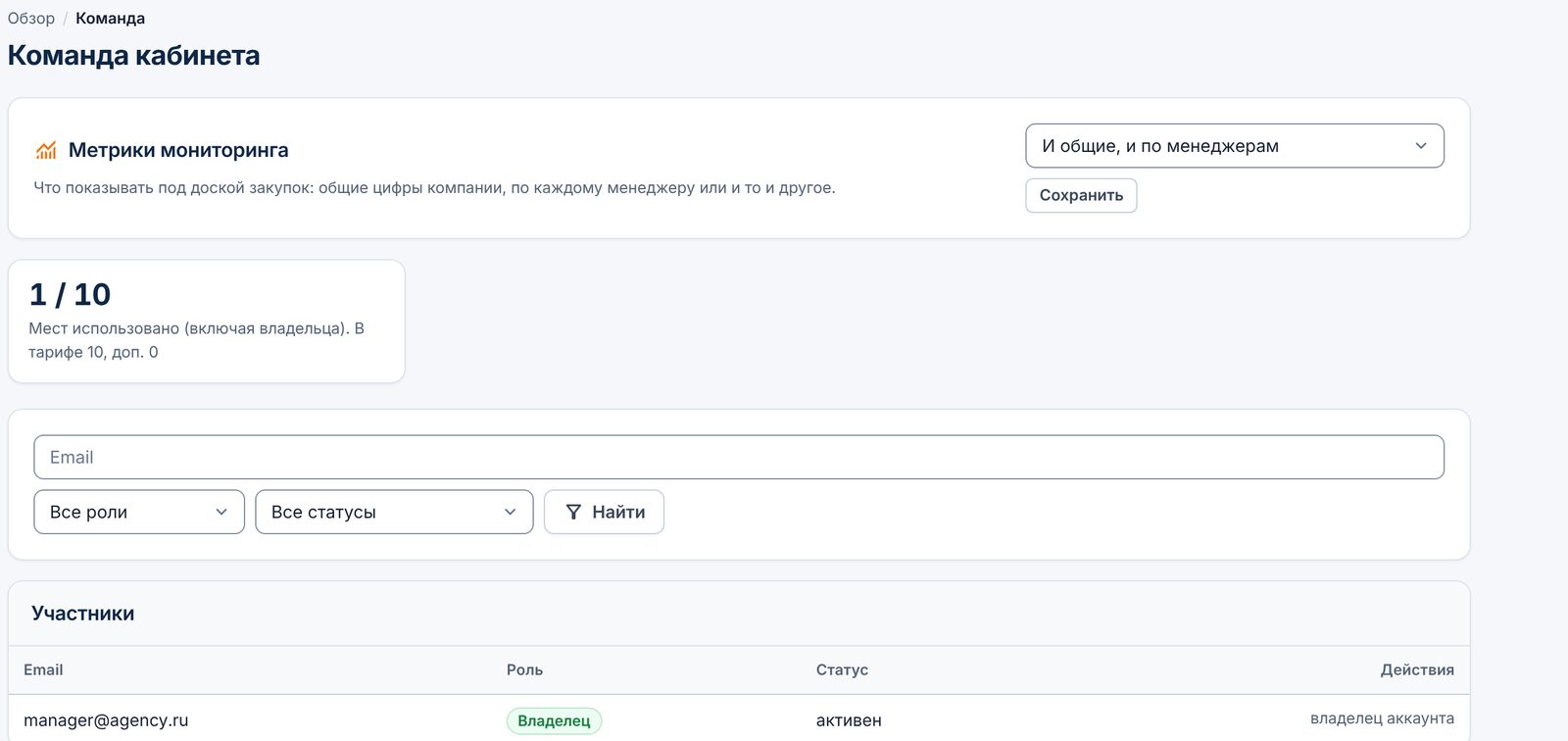Click the 'Мест использовано' description text
Viewport: 1568px width, 741px height.
click(x=196, y=340)
